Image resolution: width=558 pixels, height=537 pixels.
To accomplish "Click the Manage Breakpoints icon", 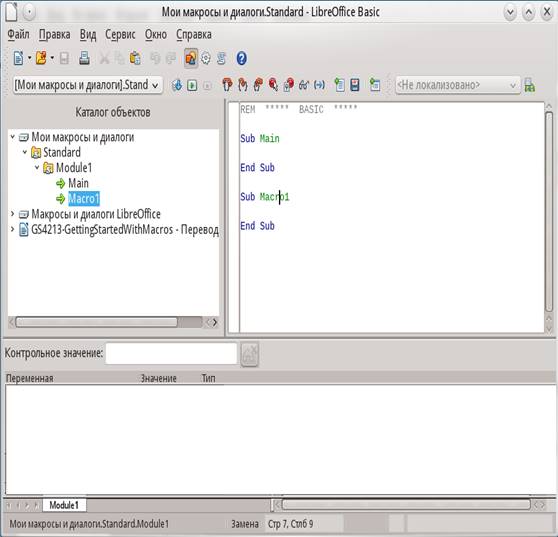I will (x=289, y=85).
